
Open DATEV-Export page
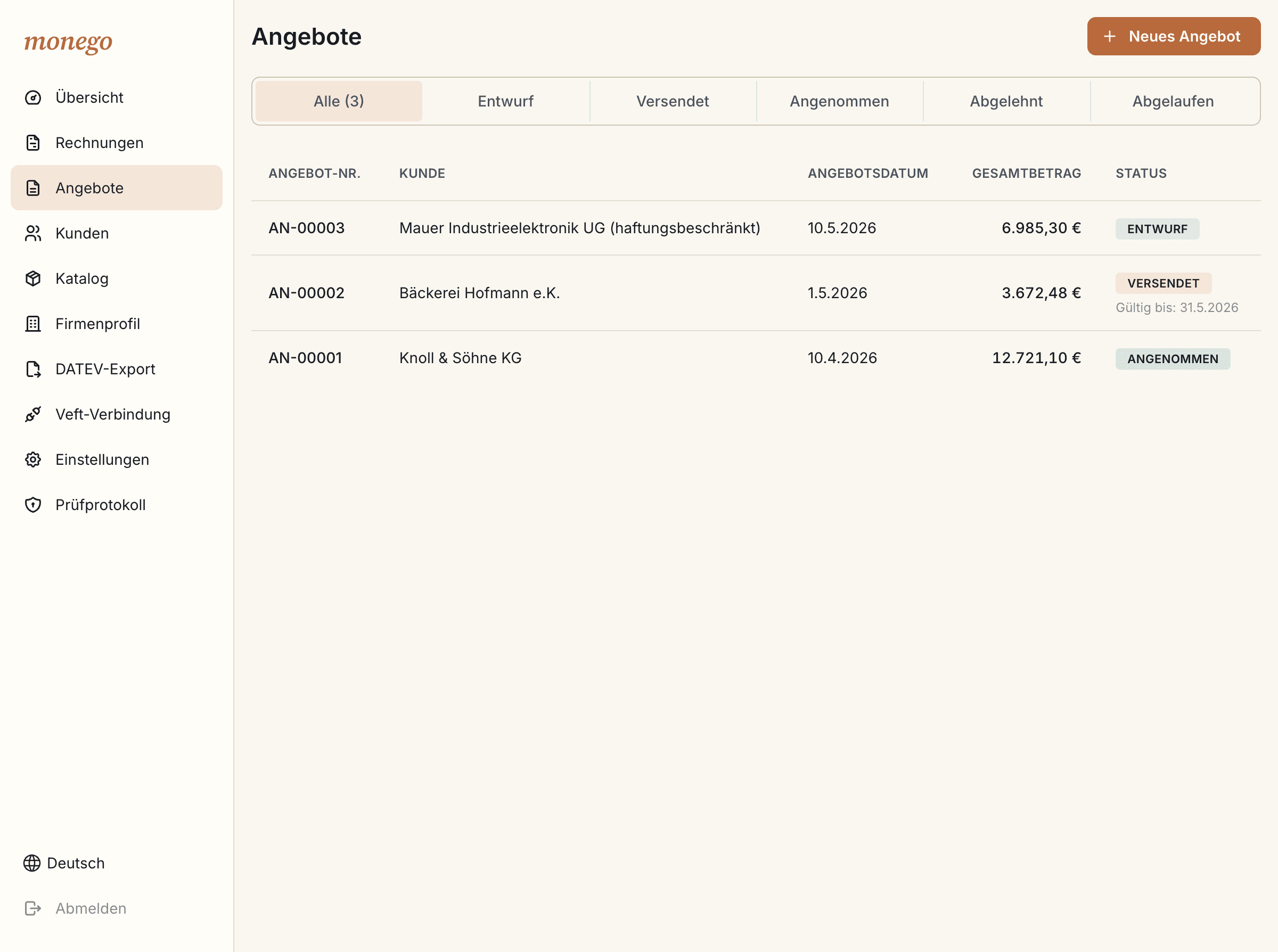(x=117, y=369)
